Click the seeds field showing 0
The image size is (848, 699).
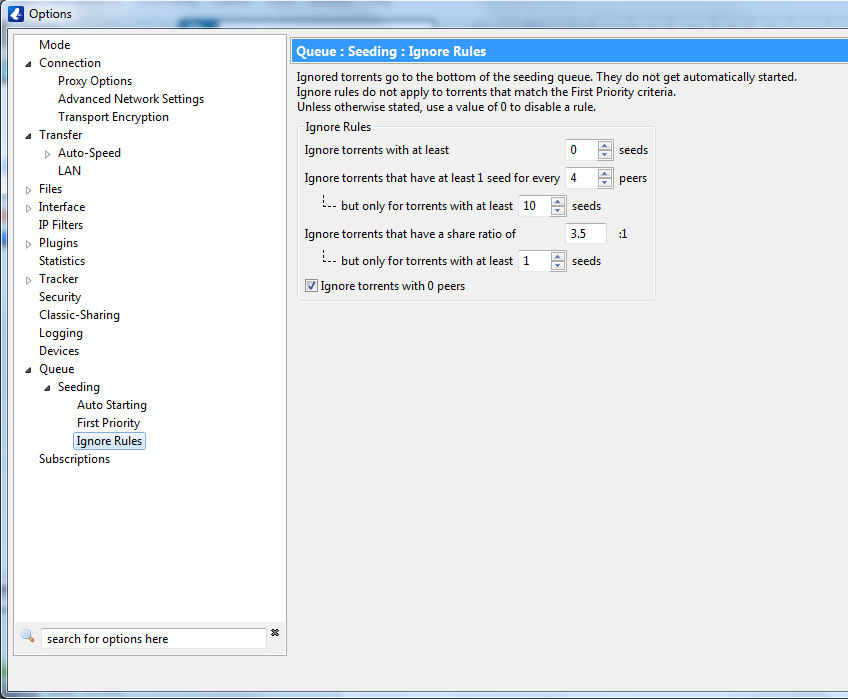582,150
